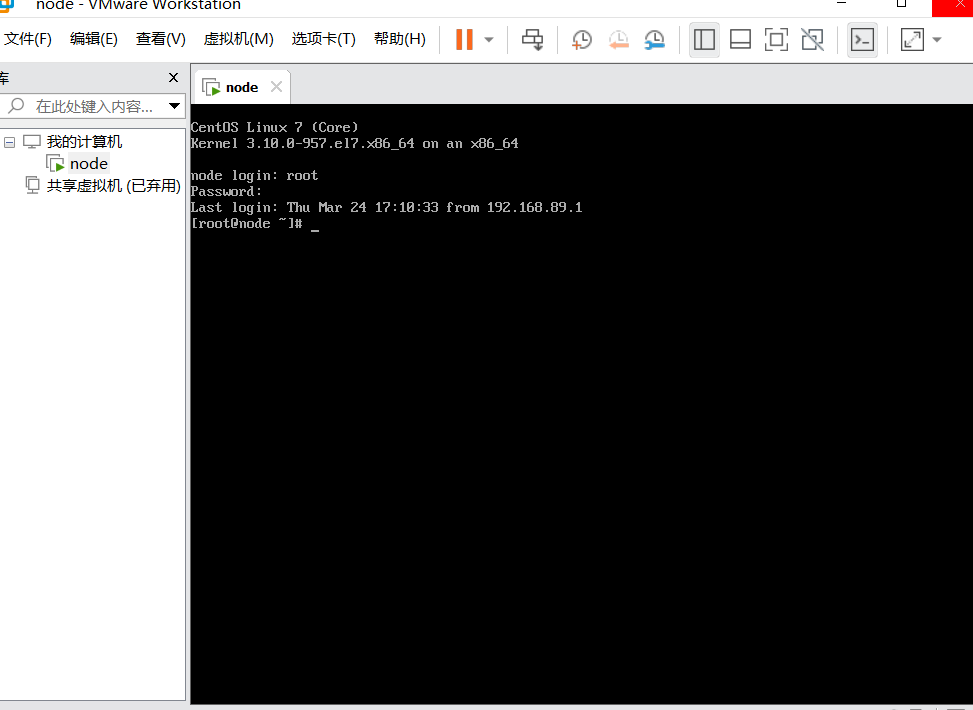Click the '[root@node ~]#' prompt line
This screenshot has width=973, height=710.
pos(246,223)
